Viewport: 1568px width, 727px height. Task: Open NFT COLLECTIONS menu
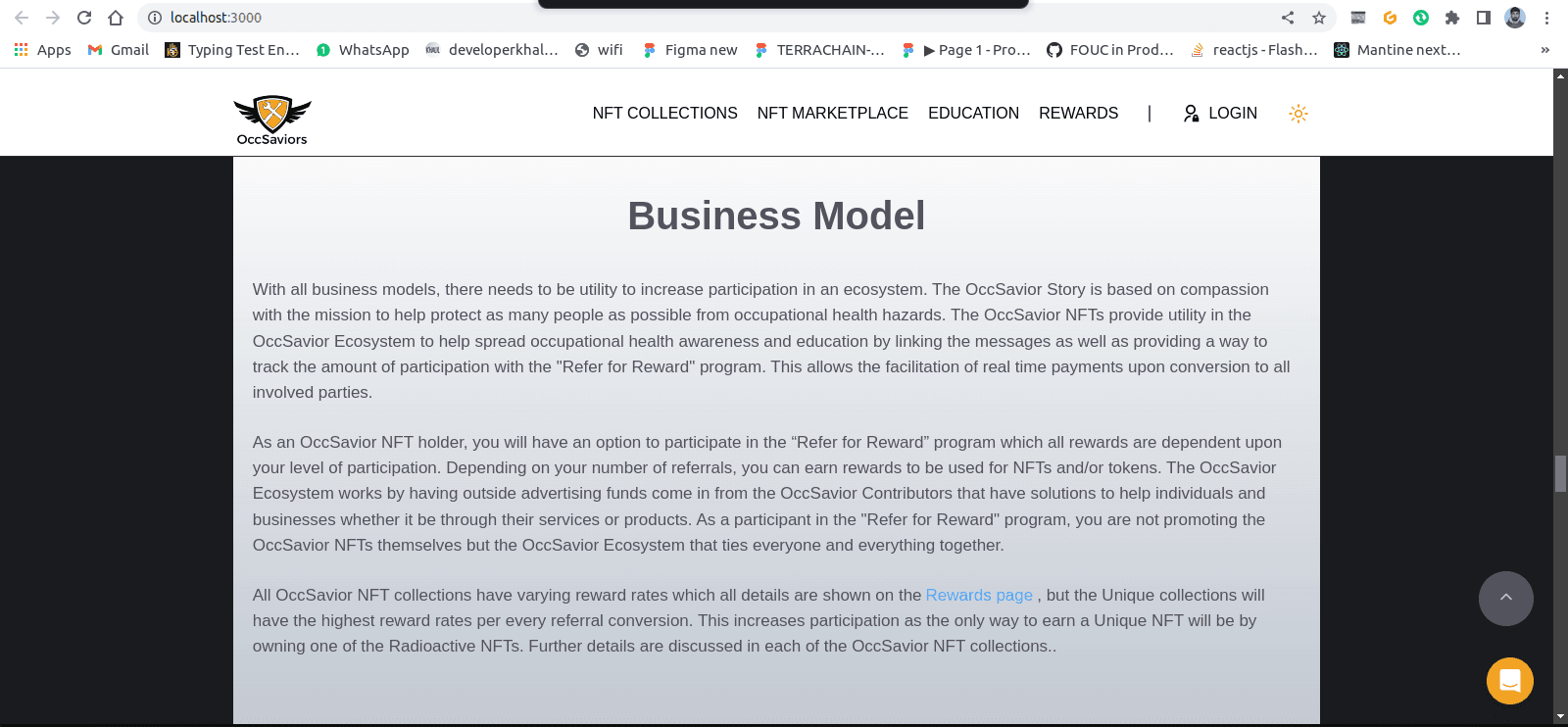coord(664,114)
